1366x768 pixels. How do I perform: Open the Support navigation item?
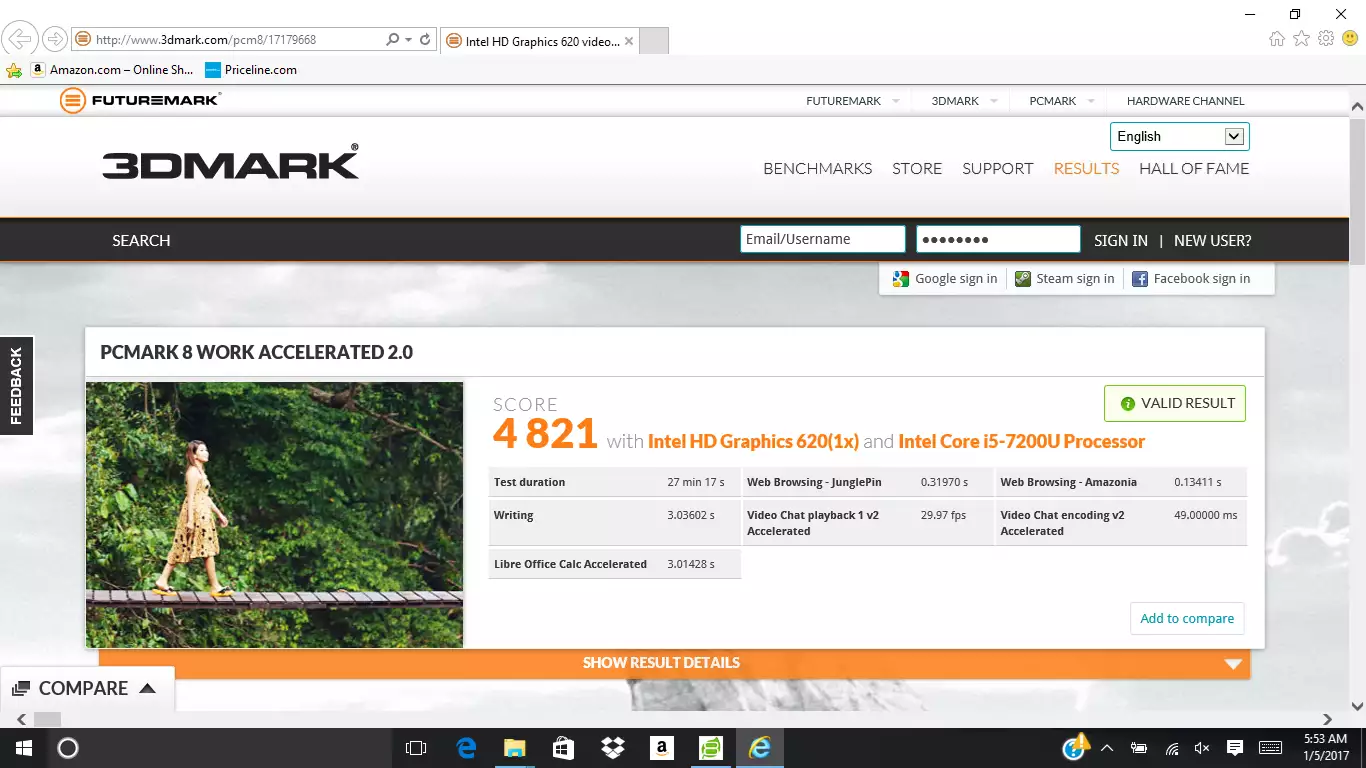(997, 169)
